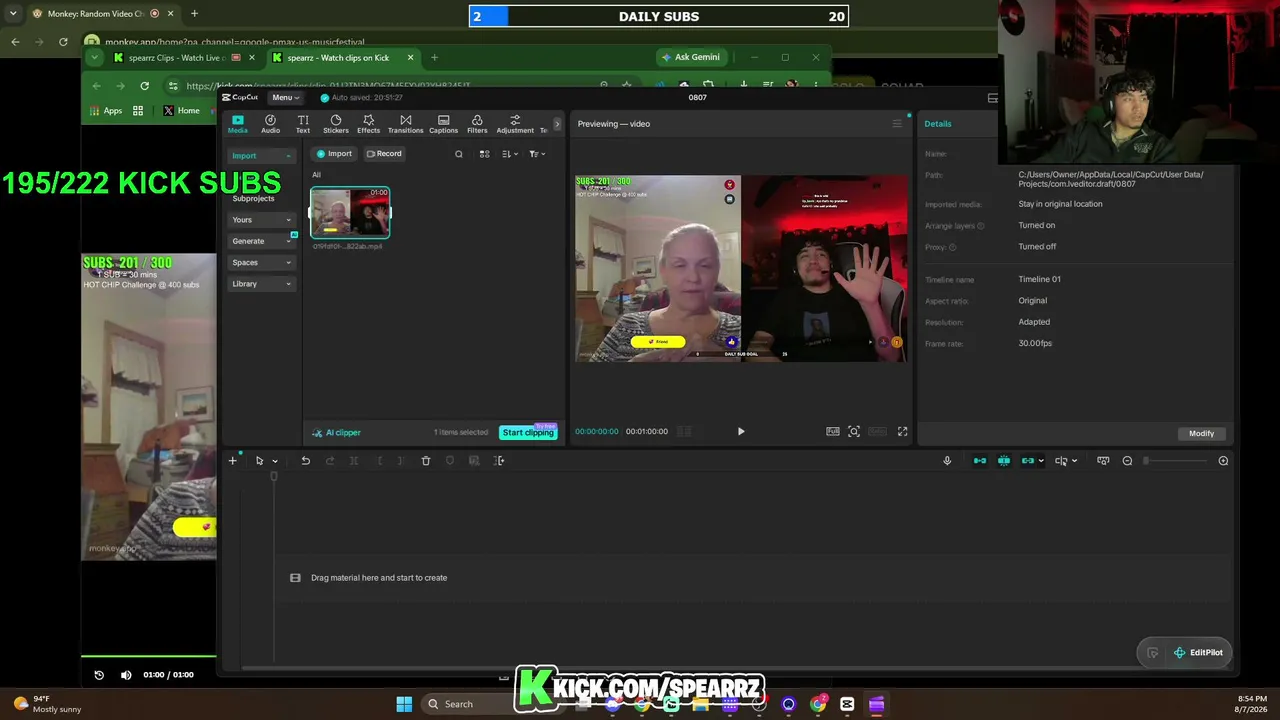Open the media sort dropdown

pos(510,154)
